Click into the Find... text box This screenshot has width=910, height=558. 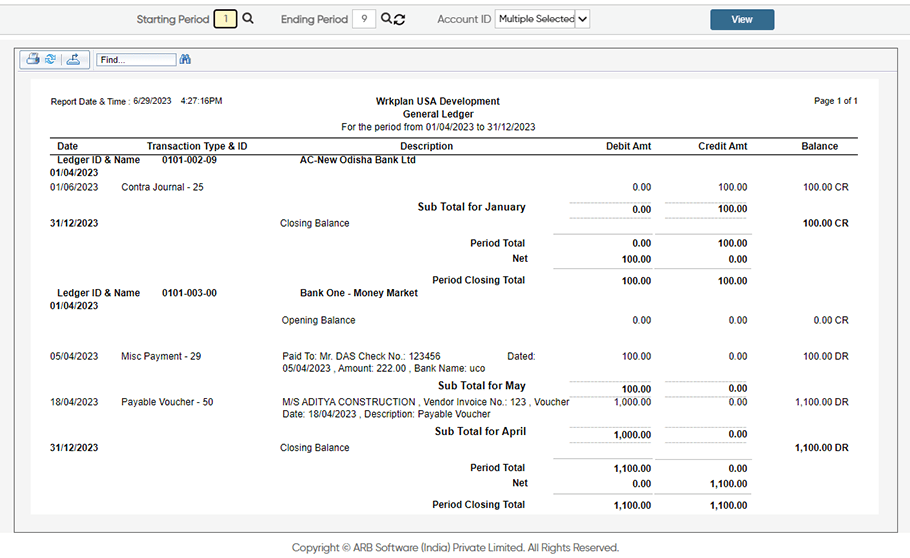pyautogui.click(x=136, y=60)
